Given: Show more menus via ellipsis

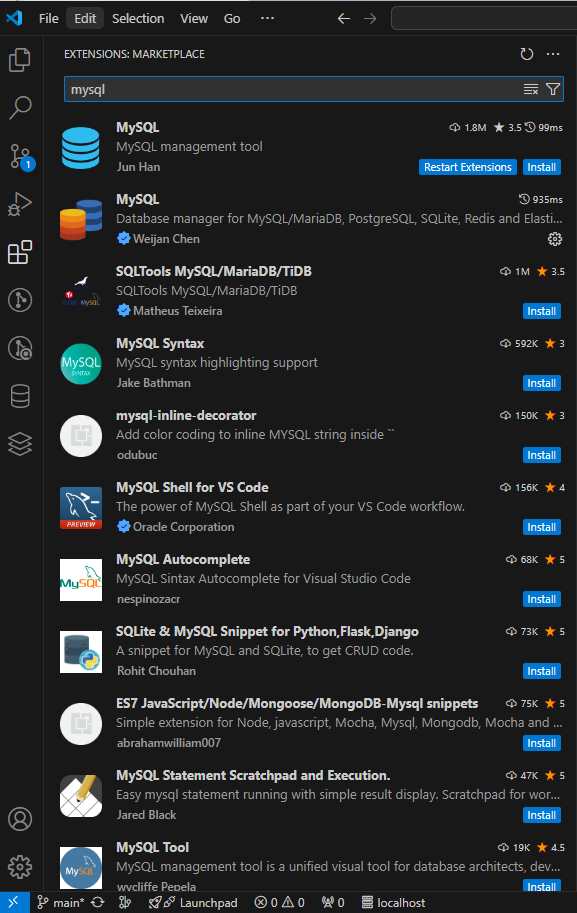Looking at the screenshot, I should pyautogui.click(x=267, y=19).
